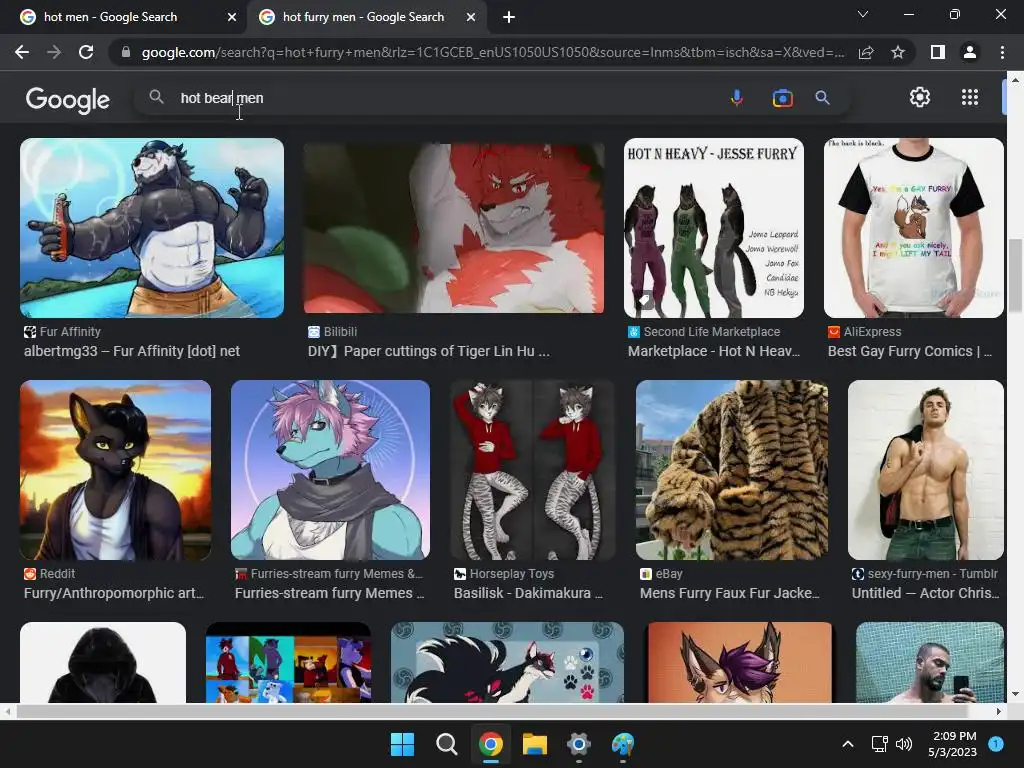Screen dimensions: 1024x768
Task: Open the Hot N Heavy thumbnail
Action: click(x=714, y=228)
